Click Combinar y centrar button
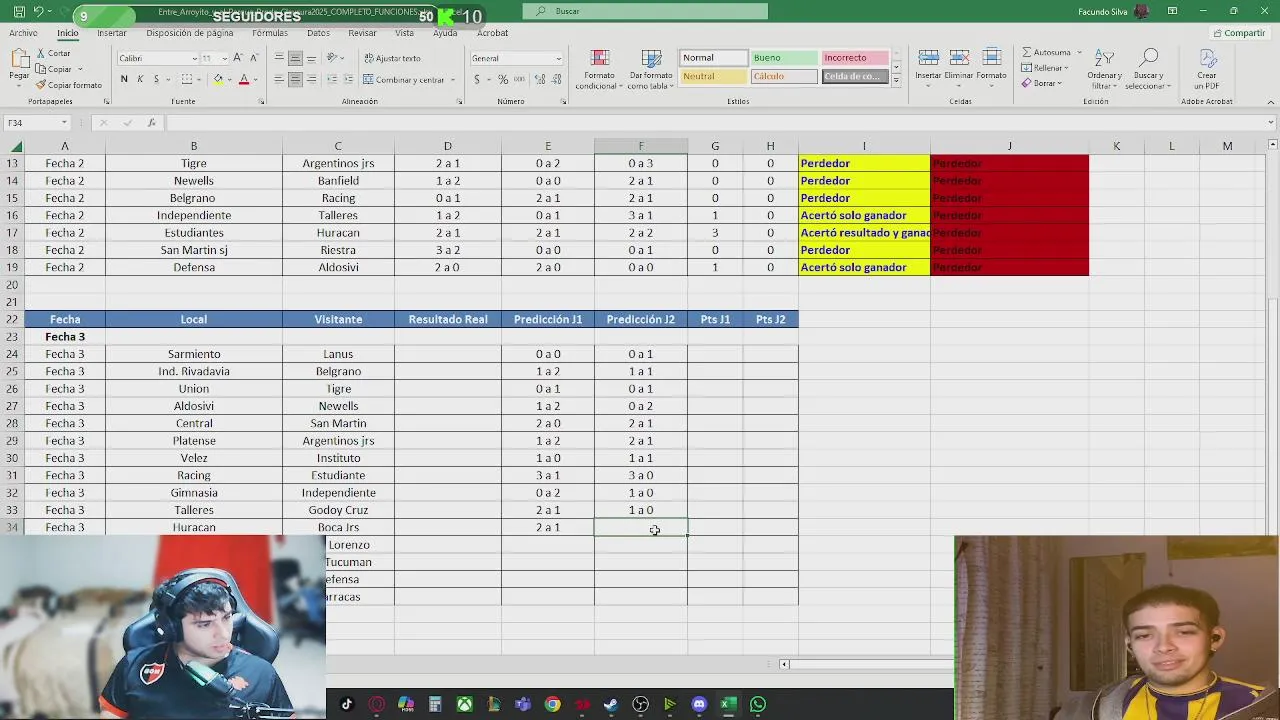The width and height of the screenshot is (1280, 720). tap(404, 79)
